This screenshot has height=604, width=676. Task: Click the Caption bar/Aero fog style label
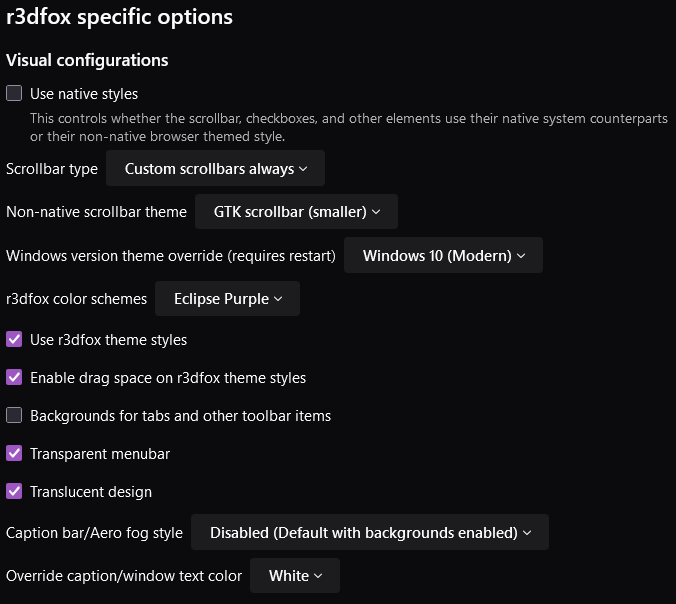tap(94, 533)
